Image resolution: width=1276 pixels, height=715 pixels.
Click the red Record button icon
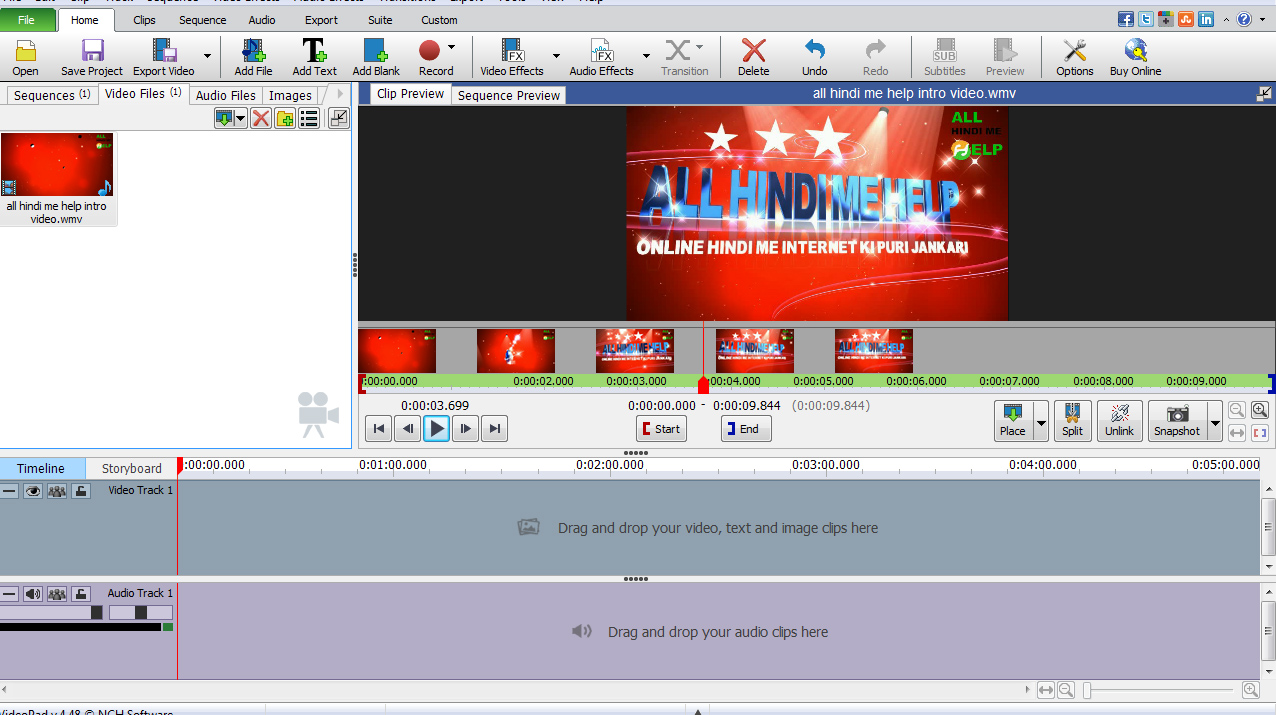[x=429, y=50]
